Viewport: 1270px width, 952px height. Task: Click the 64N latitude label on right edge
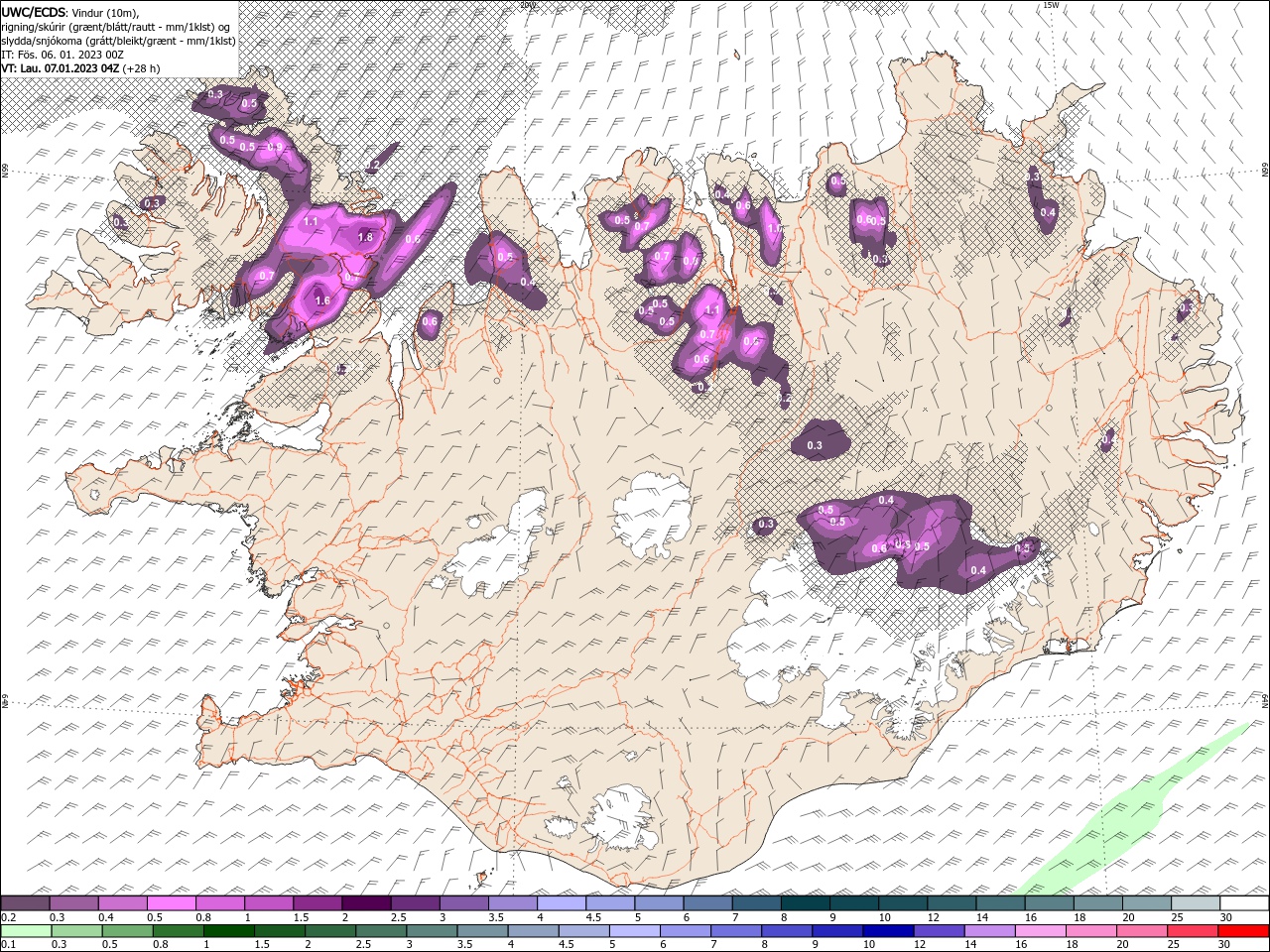(1265, 701)
